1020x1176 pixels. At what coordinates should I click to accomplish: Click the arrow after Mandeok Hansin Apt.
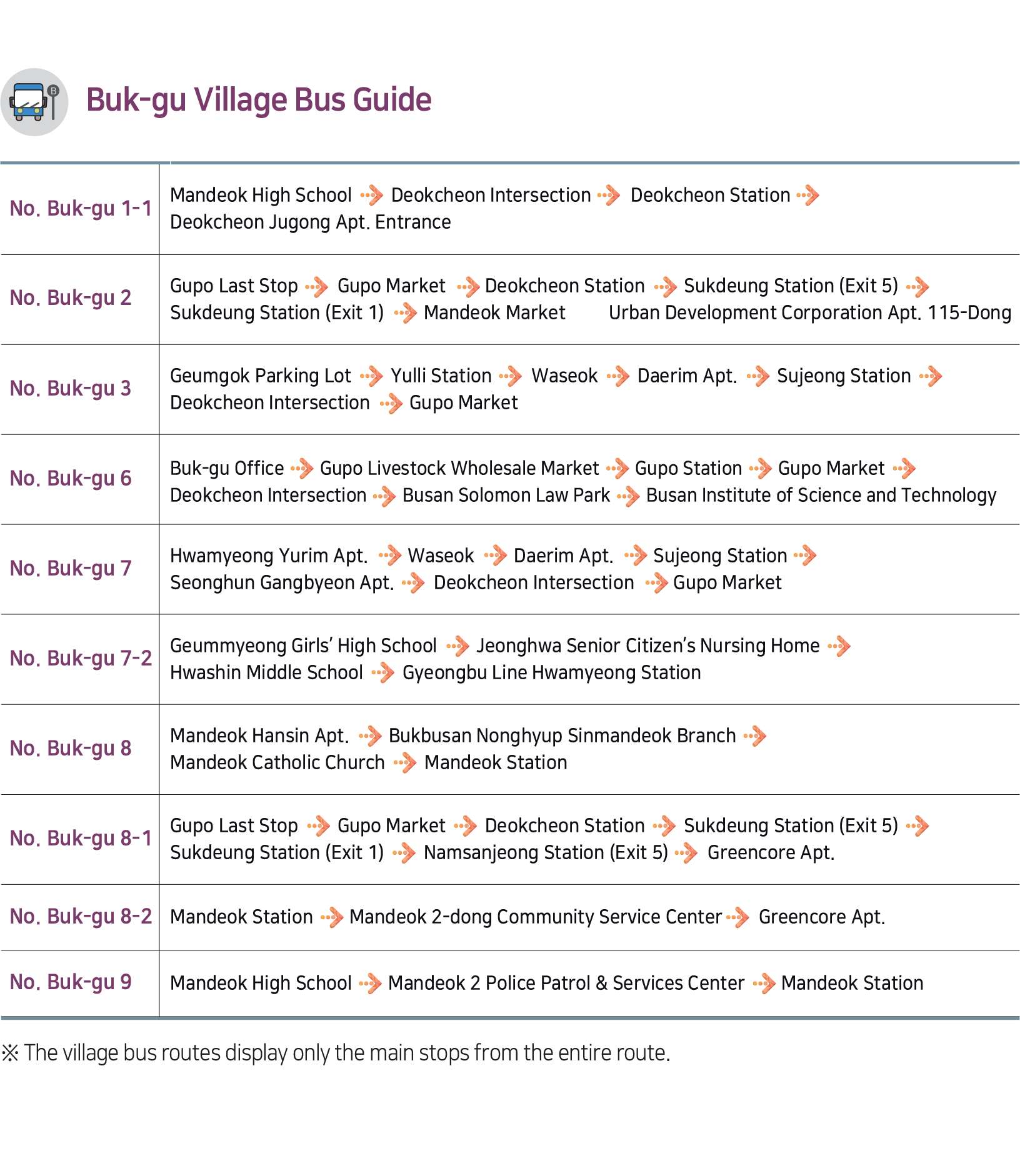point(371,735)
